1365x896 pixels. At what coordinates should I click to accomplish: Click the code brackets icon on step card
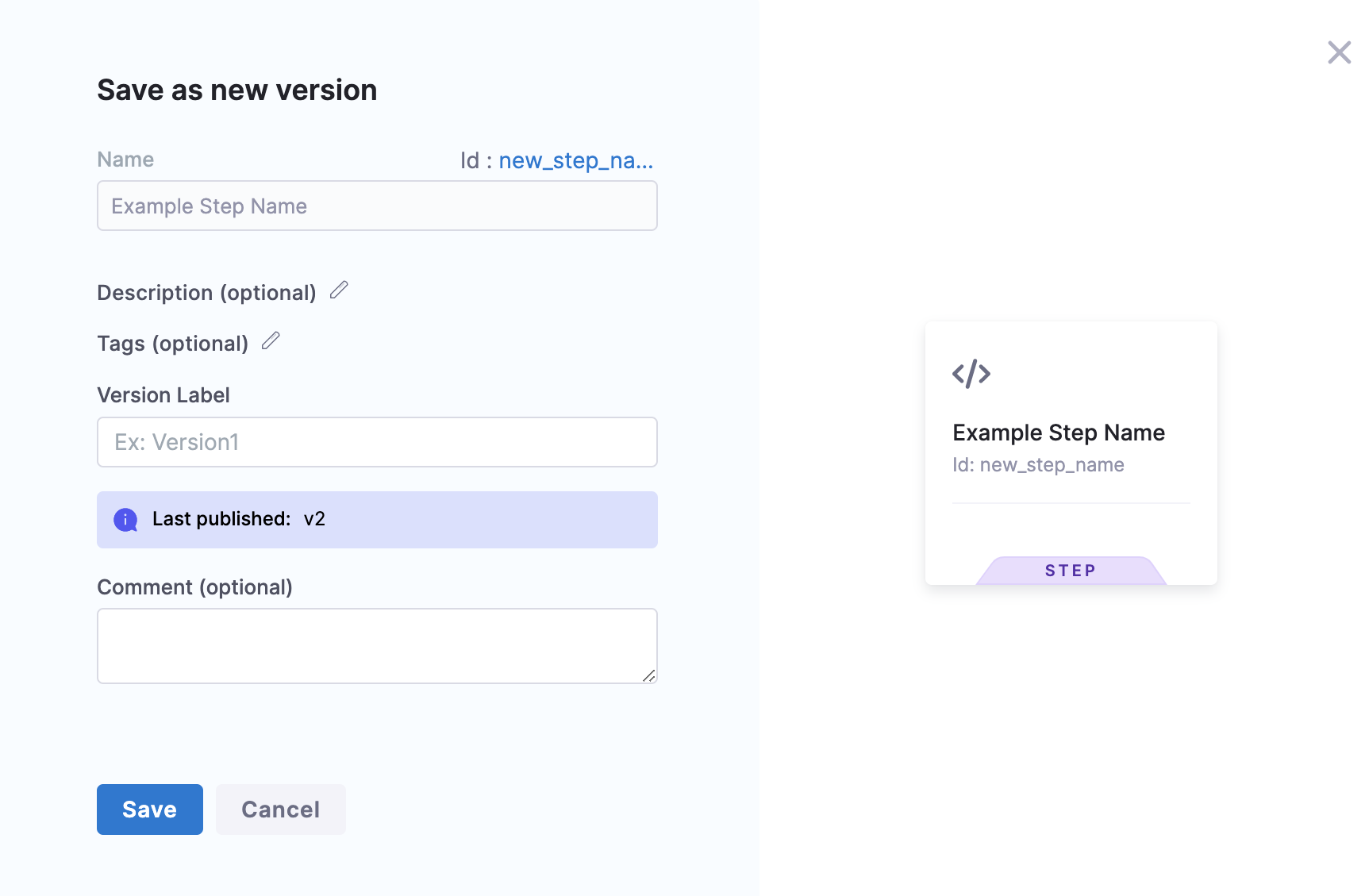pyautogui.click(x=971, y=373)
